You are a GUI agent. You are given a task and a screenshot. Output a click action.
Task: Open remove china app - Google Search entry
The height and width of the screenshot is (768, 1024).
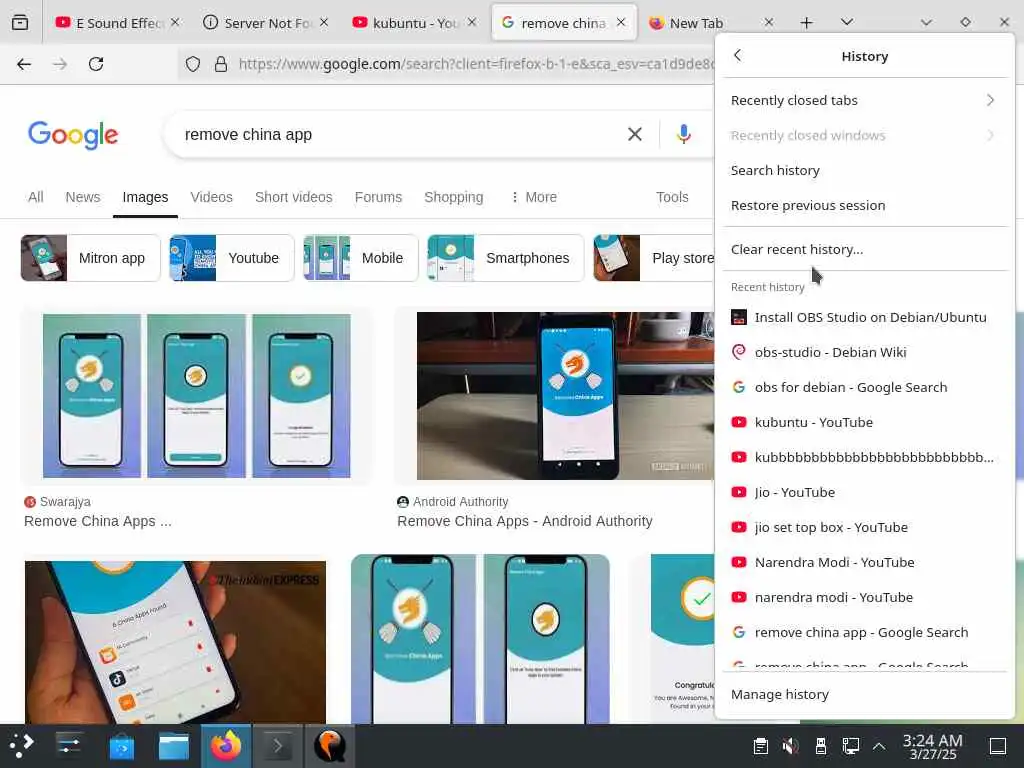865,632
